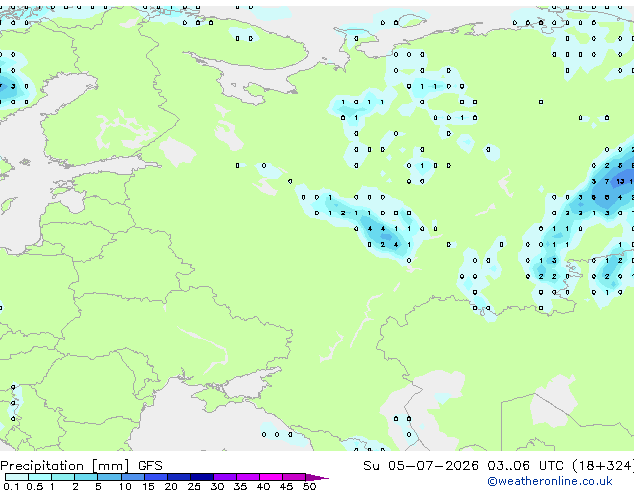Select the legend scale label '50'

click(309, 486)
